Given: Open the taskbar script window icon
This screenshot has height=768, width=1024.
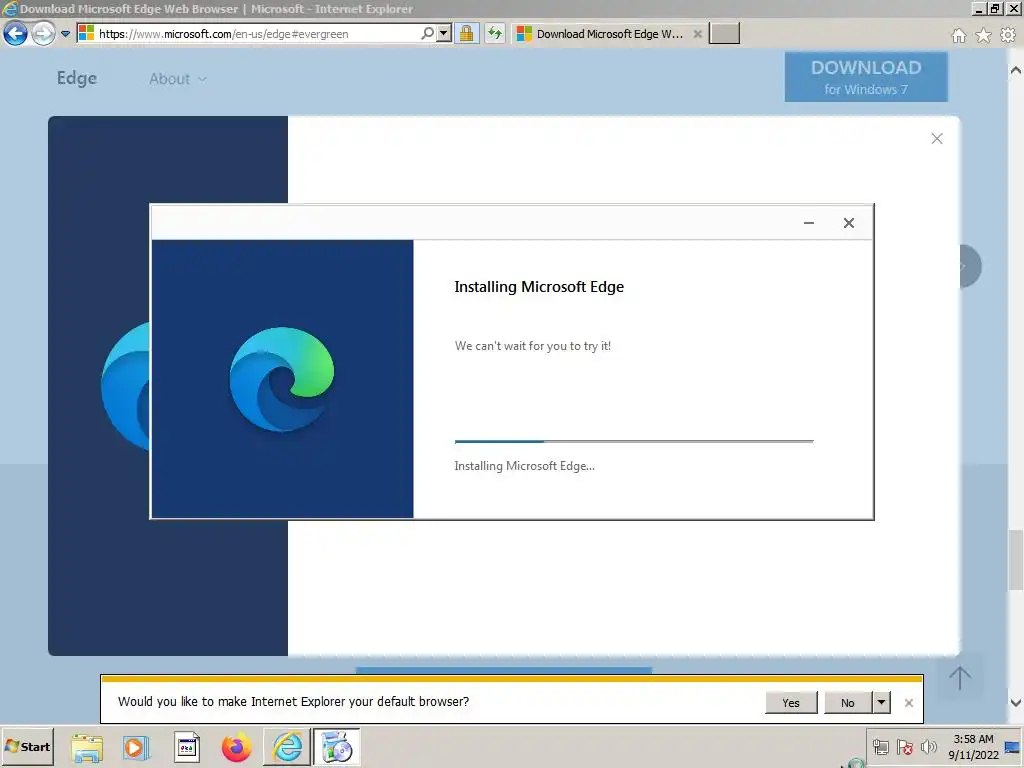Looking at the screenshot, I should [x=187, y=747].
